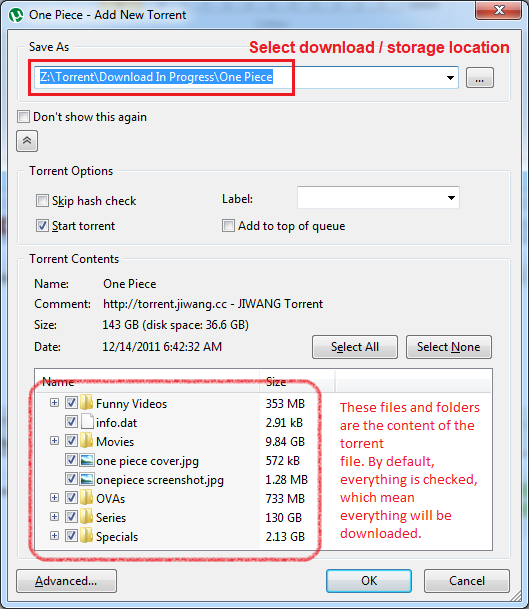Click the 9.84 GB size value

pos(285,442)
